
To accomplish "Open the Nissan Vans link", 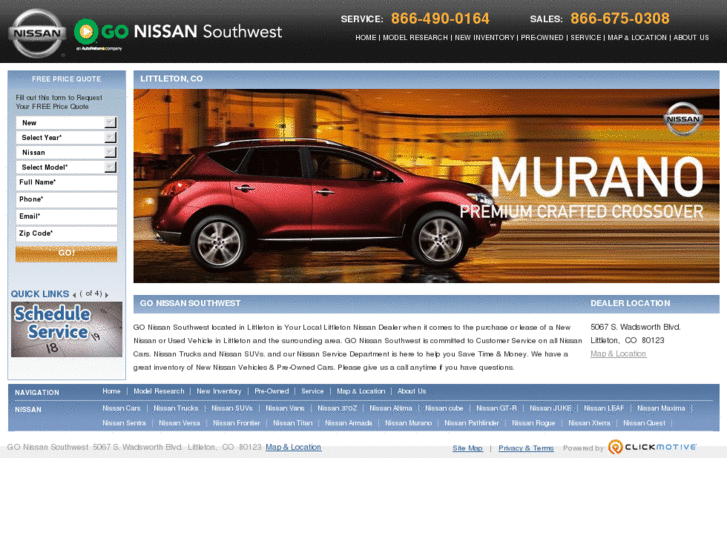I will click(x=285, y=409).
